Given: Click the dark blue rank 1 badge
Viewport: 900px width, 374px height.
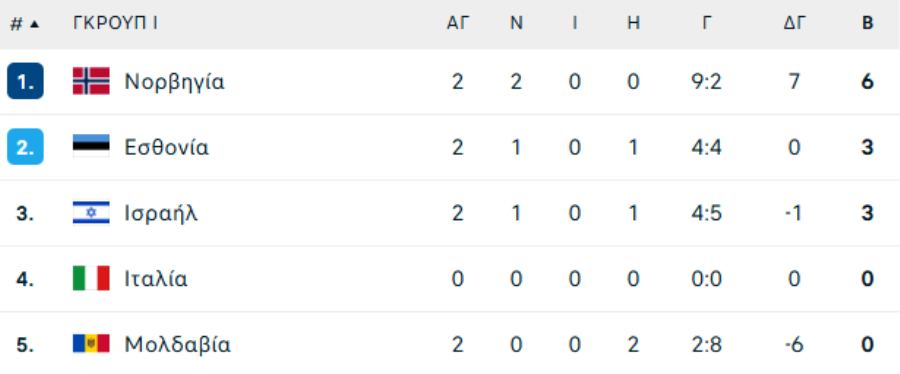Looking at the screenshot, I should click(x=25, y=81).
